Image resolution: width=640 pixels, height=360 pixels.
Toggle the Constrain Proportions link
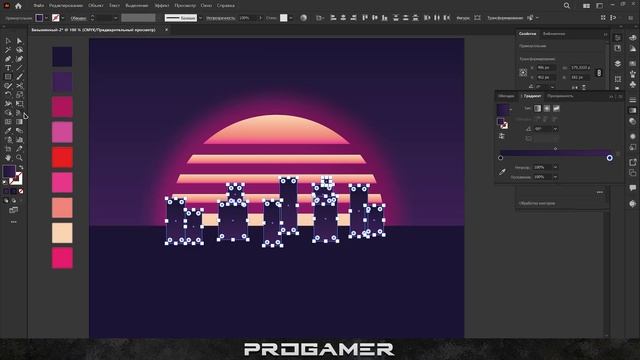pyautogui.click(x=599, y=73)
